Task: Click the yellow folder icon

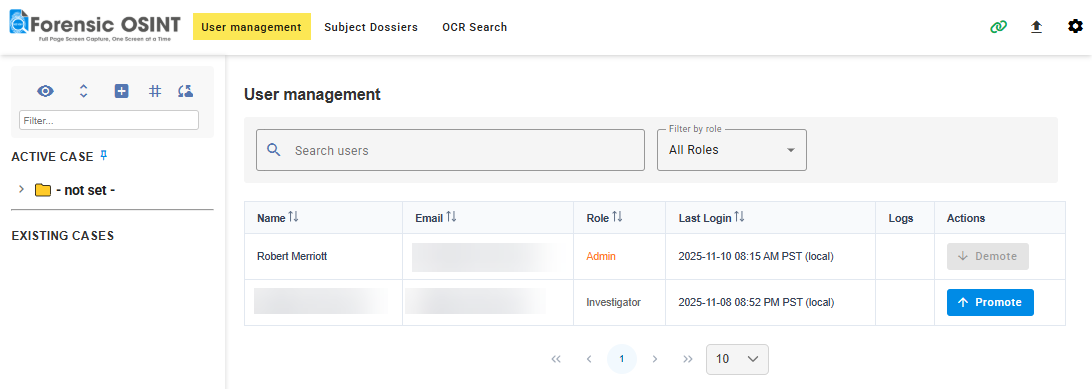Action: [x=43, y=190]
